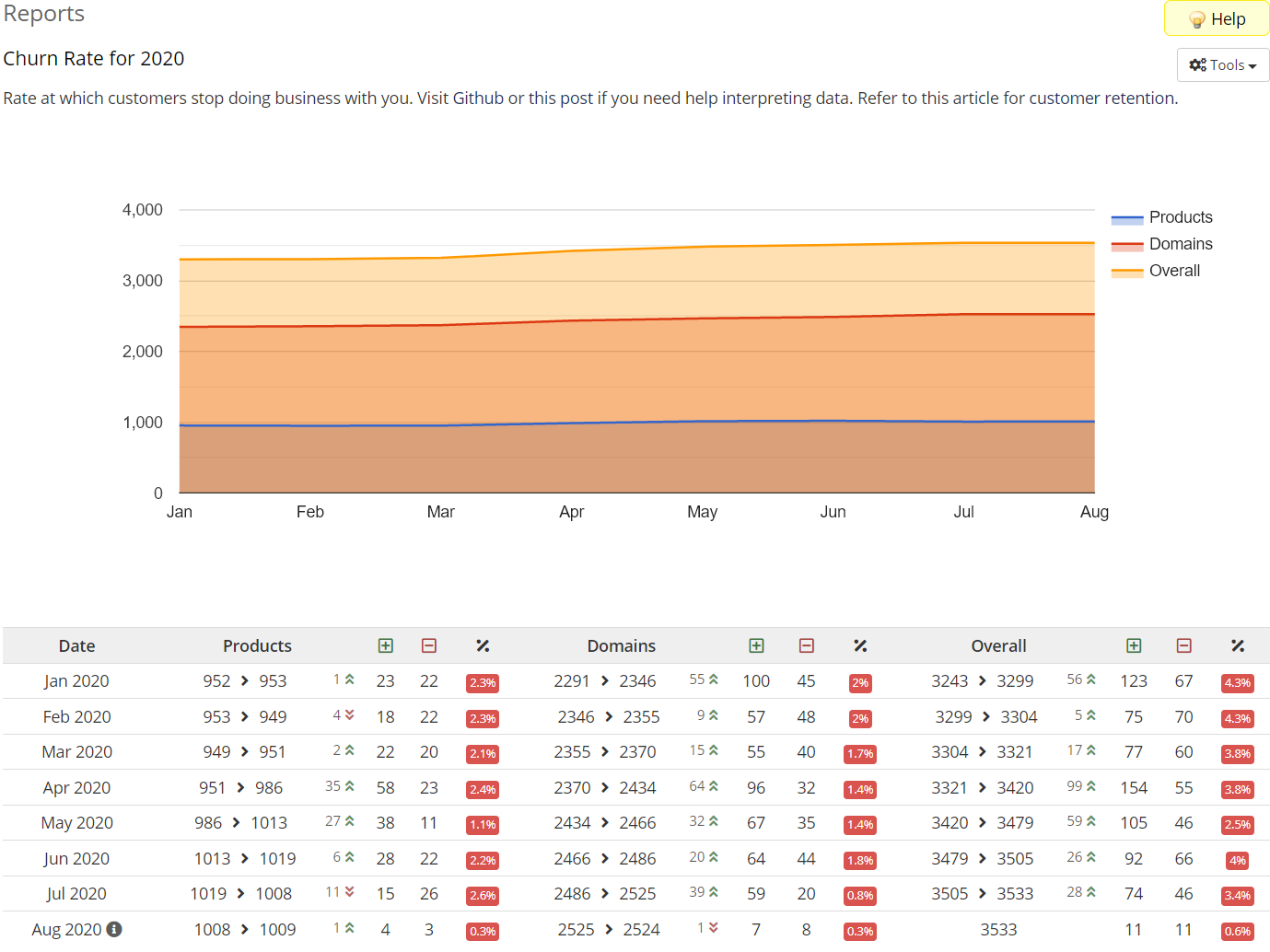1270x952 pixels.
Task: Toggle Products series in chart legend
Action: point(1162,217)
